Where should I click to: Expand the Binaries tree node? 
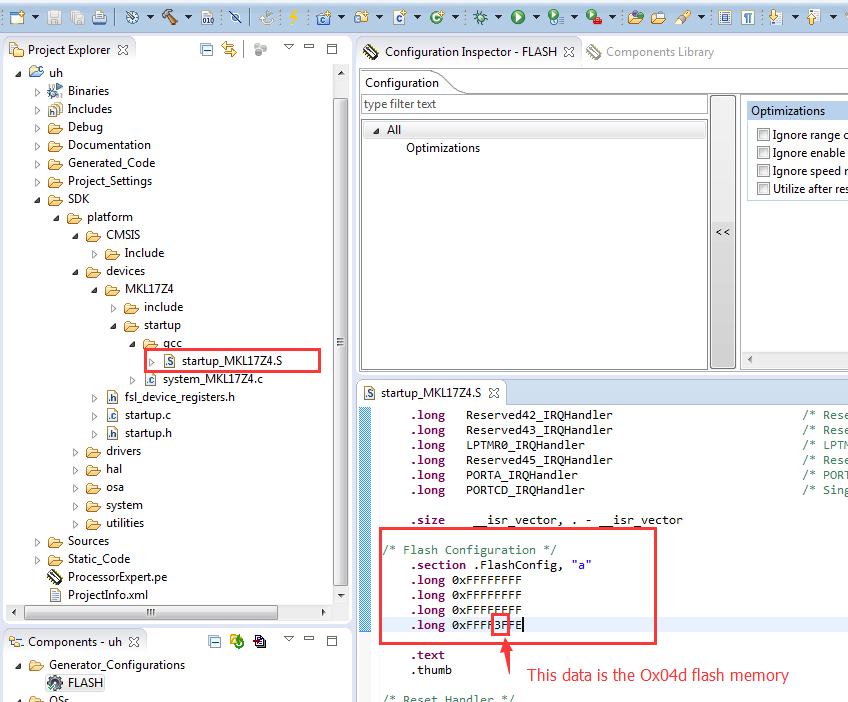point(37,92)
